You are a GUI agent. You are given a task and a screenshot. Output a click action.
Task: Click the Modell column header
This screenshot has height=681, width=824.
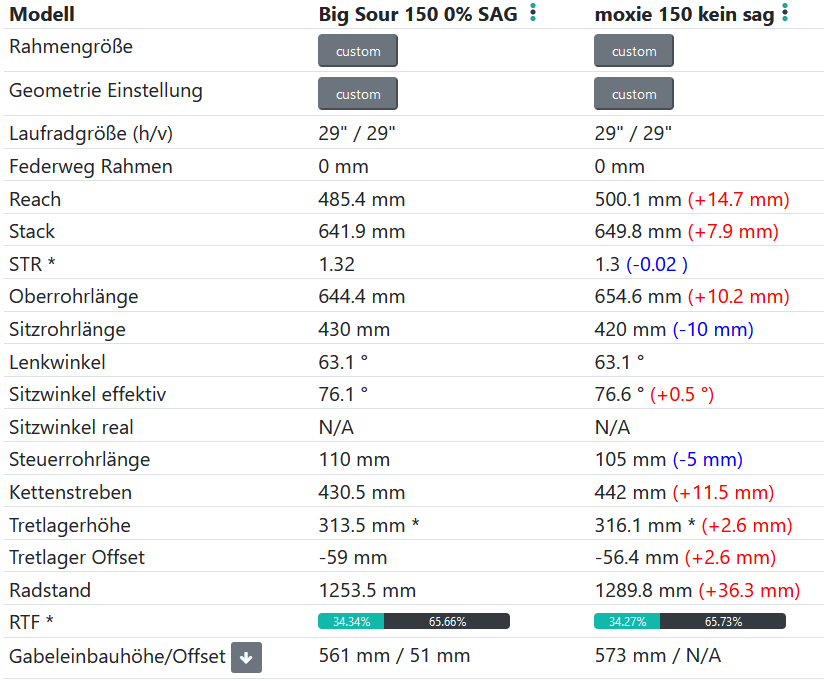pyautogui.click(x=42, y=14)
